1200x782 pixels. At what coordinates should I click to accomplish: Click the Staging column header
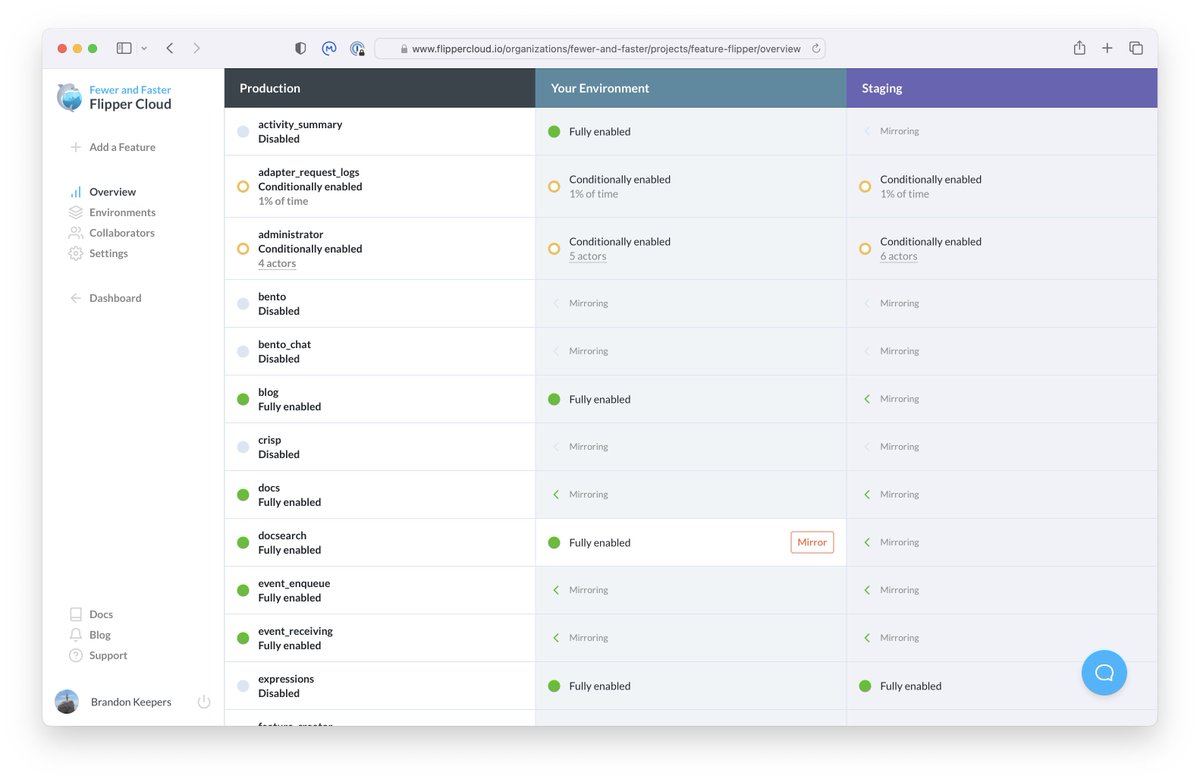(x=1002, y=88)
